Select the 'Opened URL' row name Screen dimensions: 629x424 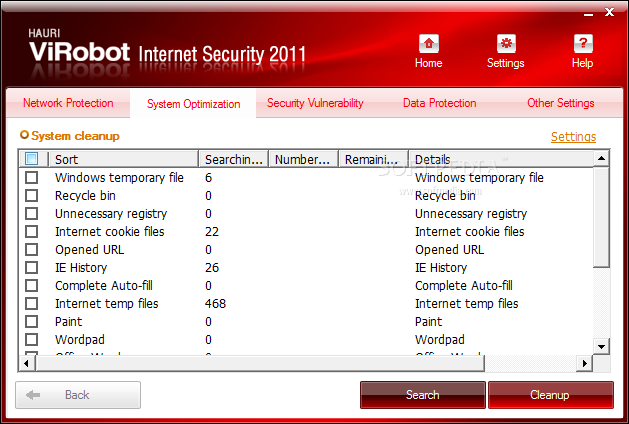[89, 250]
